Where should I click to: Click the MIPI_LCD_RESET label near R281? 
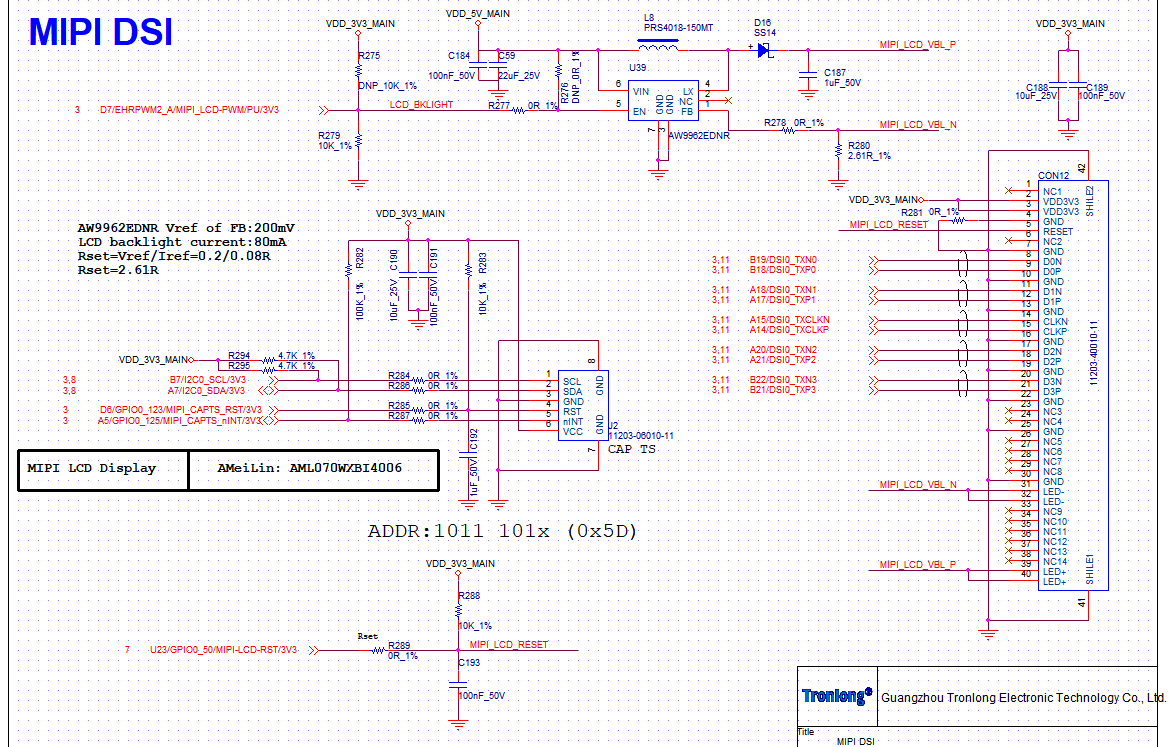[x=889, y=225]
